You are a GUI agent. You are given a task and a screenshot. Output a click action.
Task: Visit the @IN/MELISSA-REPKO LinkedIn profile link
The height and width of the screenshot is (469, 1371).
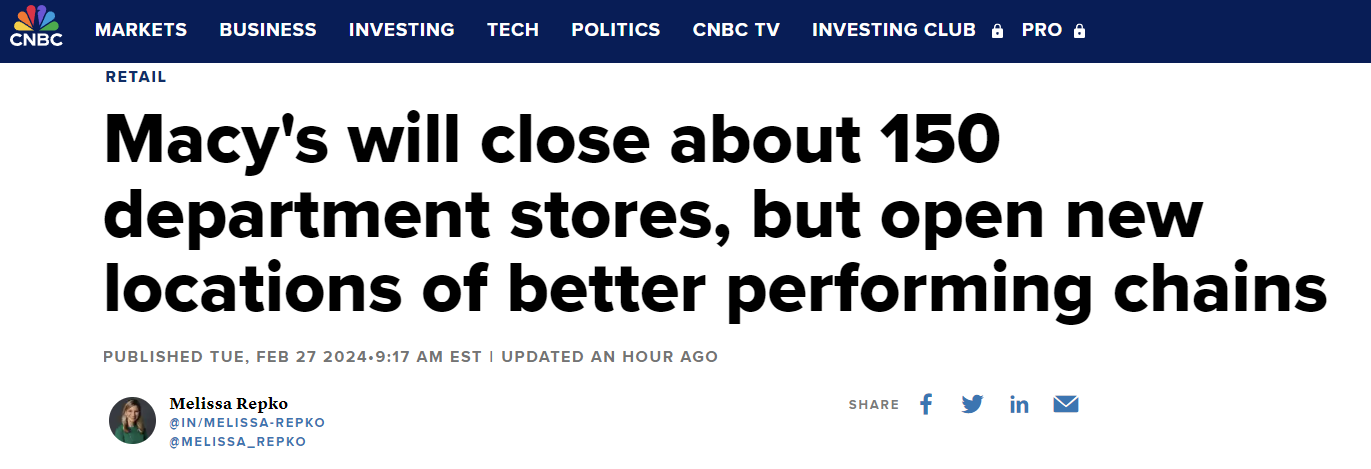[x=247, y=423]
